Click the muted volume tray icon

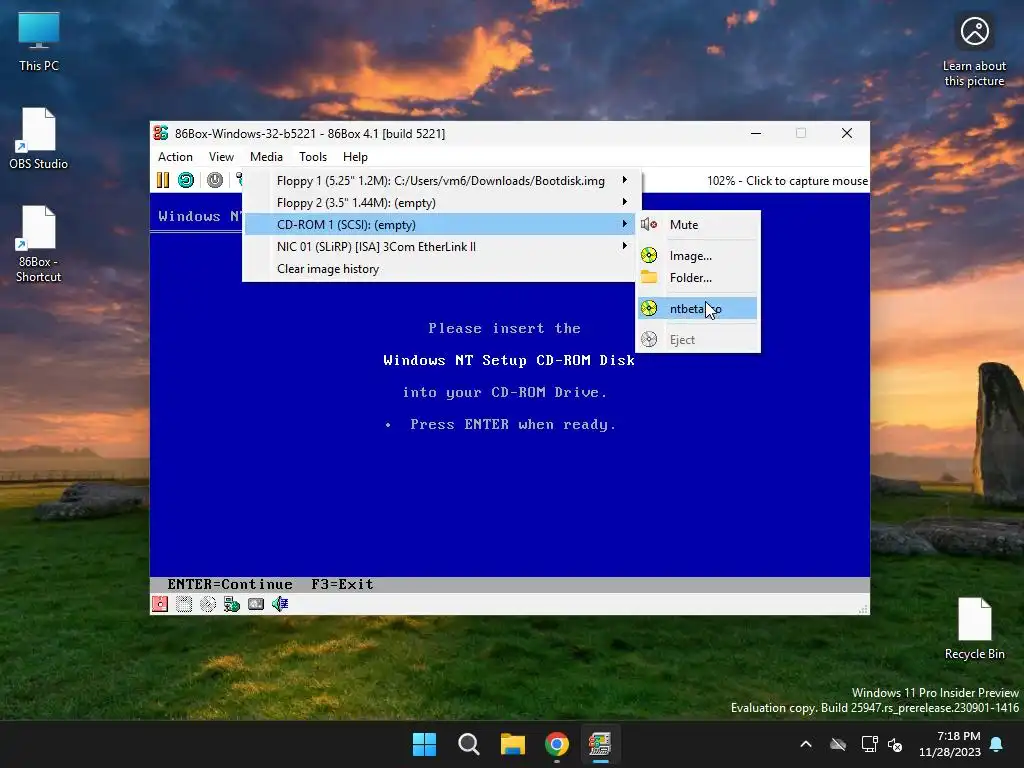coord(895,744)
